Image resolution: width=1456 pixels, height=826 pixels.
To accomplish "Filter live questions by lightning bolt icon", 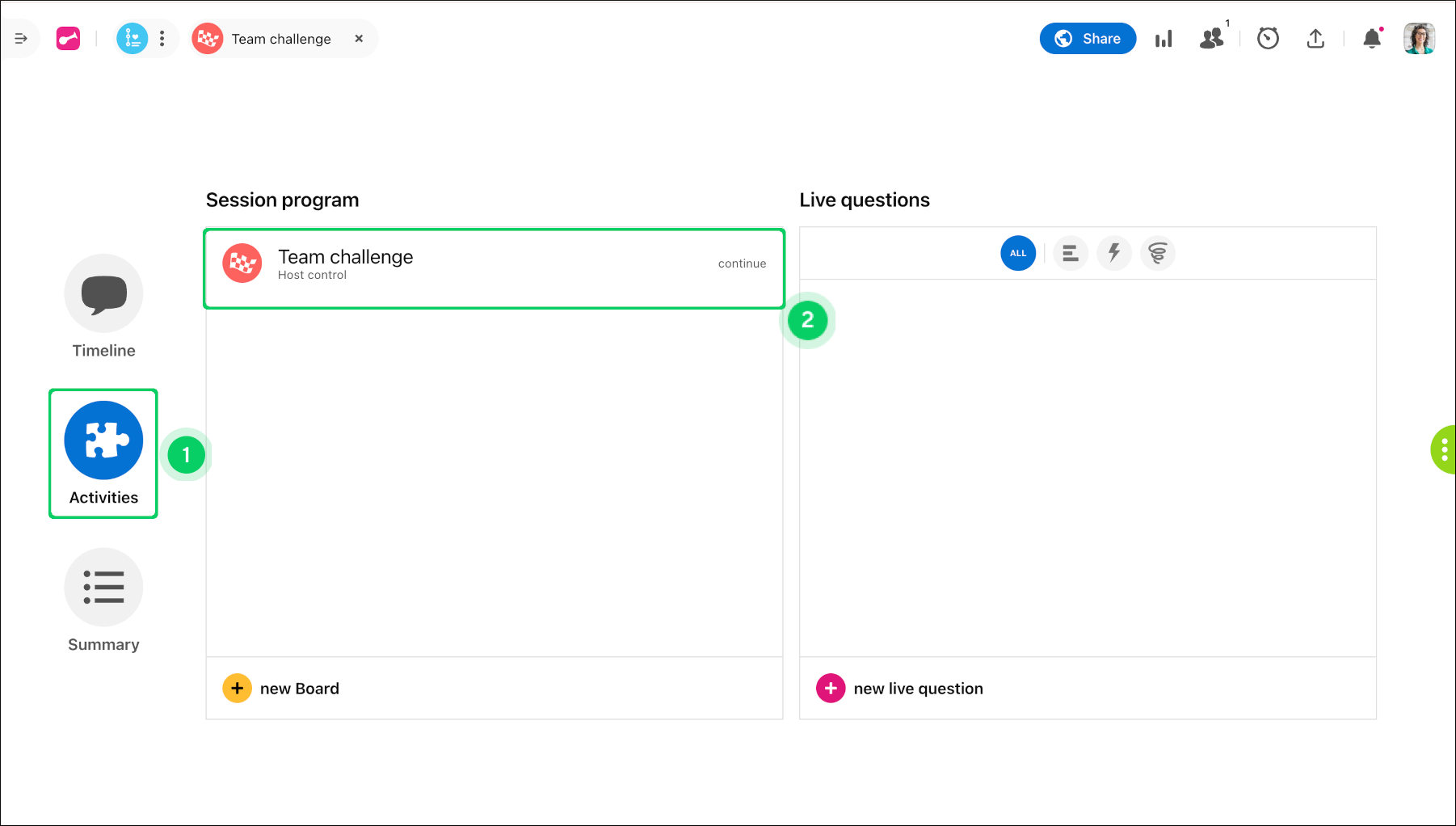I will pos(1114,253).
